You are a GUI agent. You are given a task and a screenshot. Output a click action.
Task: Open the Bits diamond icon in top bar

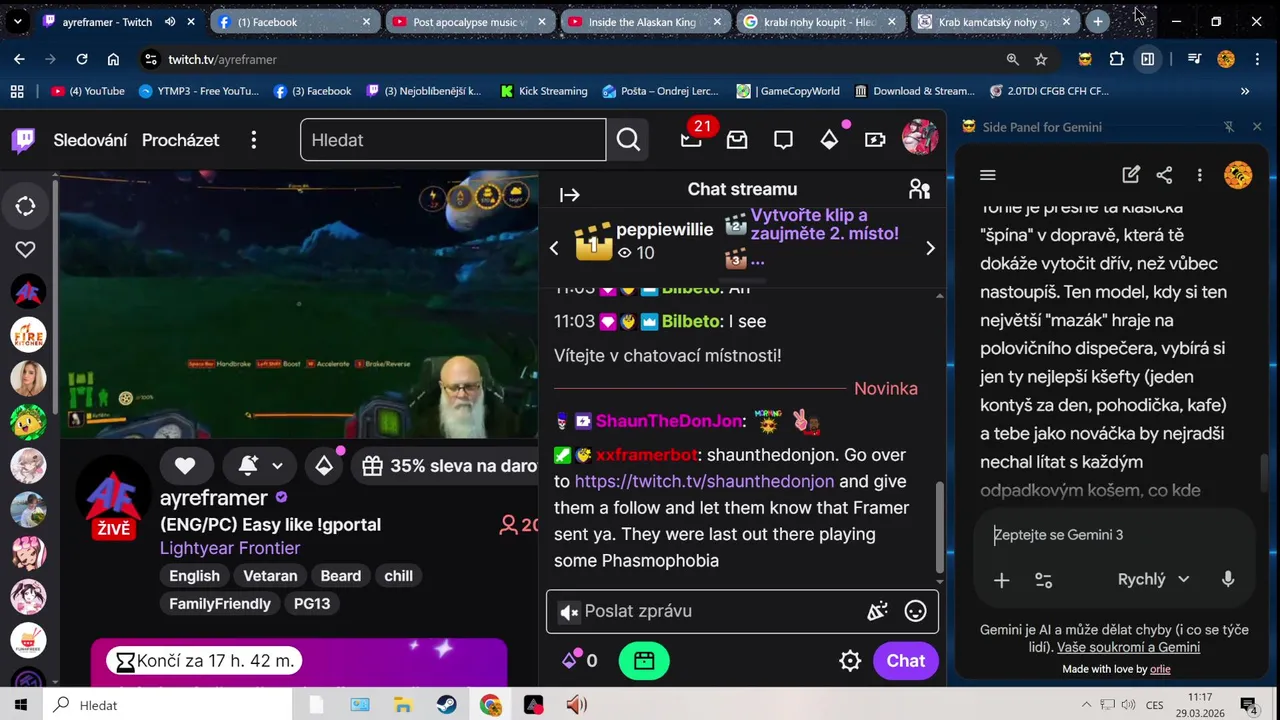pyautogui.click(x=829, y=140)
